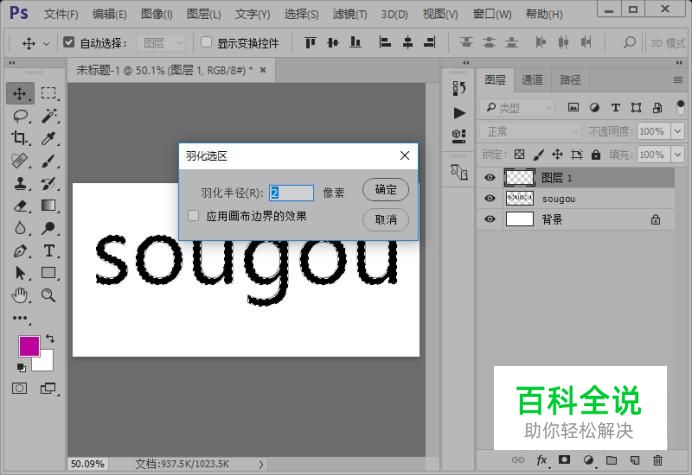Select the Eyedropper tool

coord(49,138)
